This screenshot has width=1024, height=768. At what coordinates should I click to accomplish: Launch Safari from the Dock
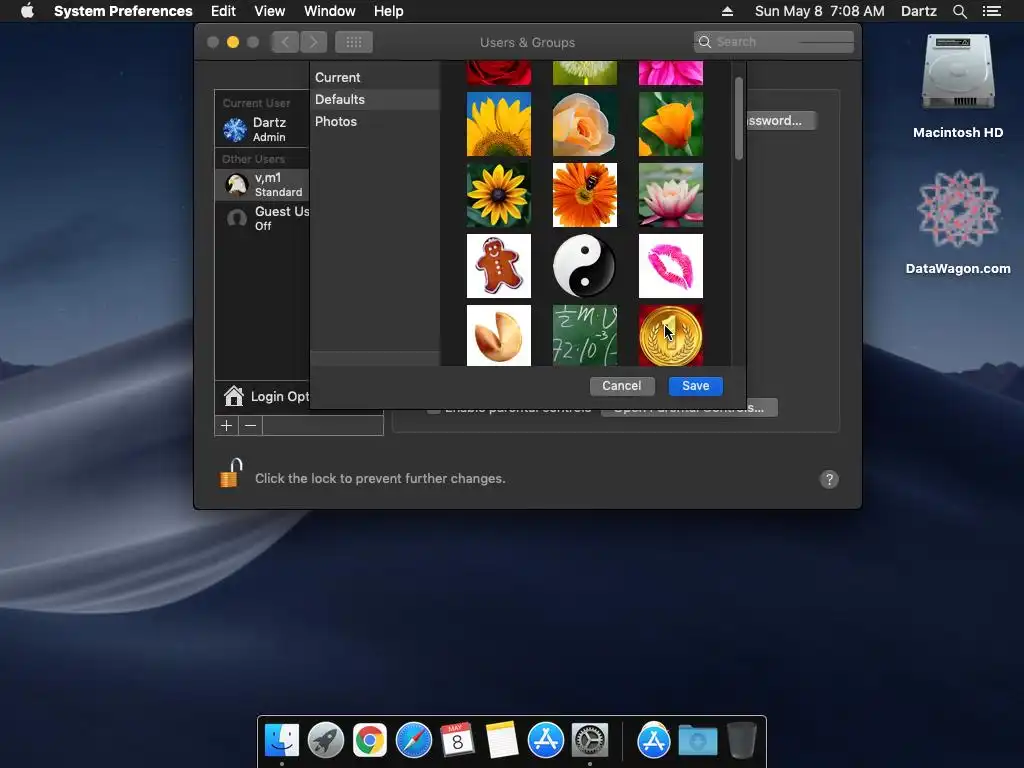point(414,741)
